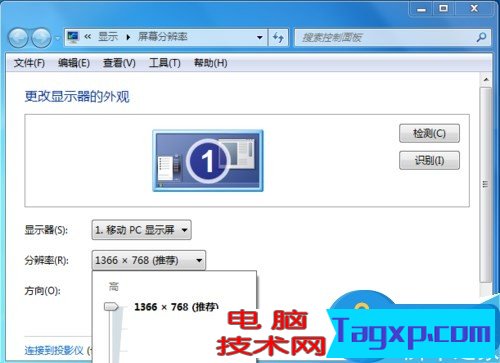Open the 查看(V) menu
Screen dimensions: 500x363
[x=119, y=63]
